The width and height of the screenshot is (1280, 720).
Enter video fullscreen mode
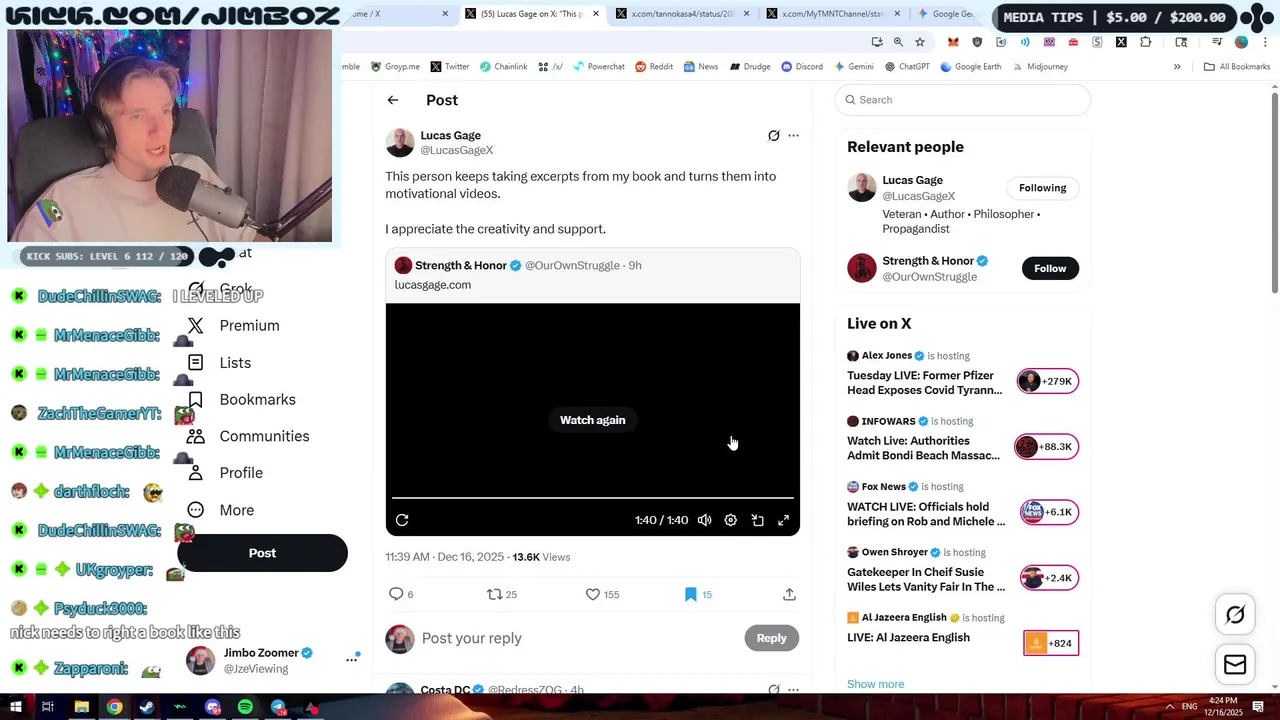tap(784, 520)
